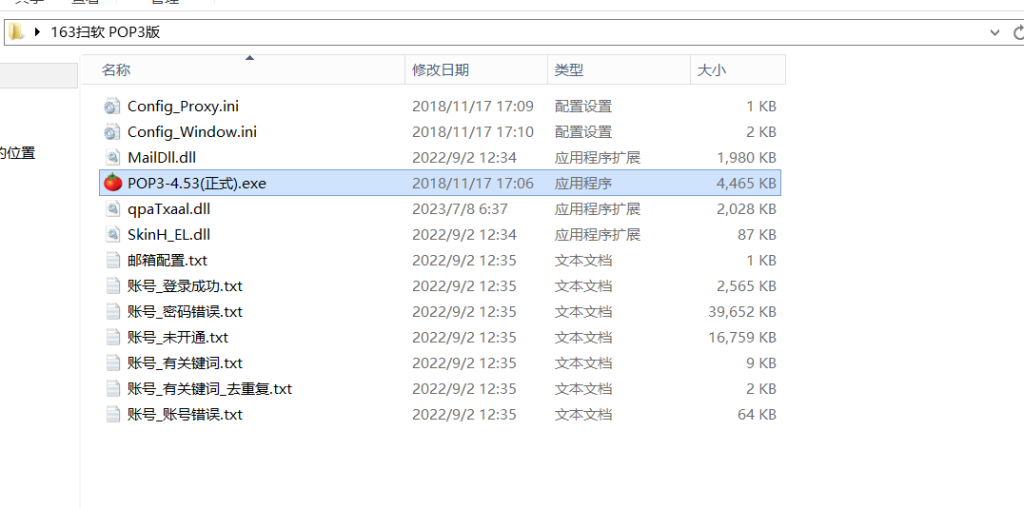This screenshot has width=1024, height=509.
Task: Select the 的位置 item in navigation pane
Action: (17, 153)
